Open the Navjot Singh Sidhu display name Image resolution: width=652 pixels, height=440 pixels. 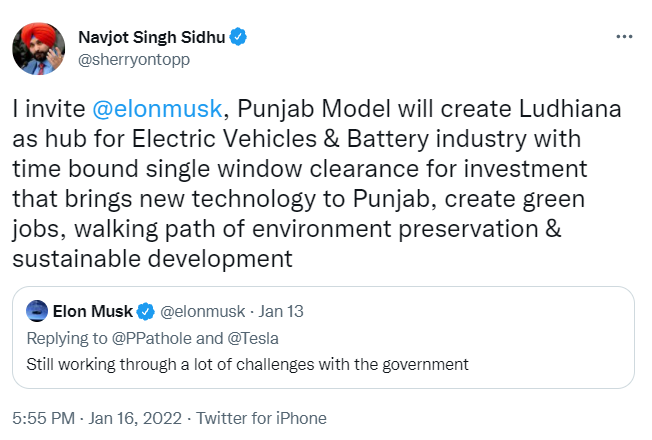coord(150,37)
